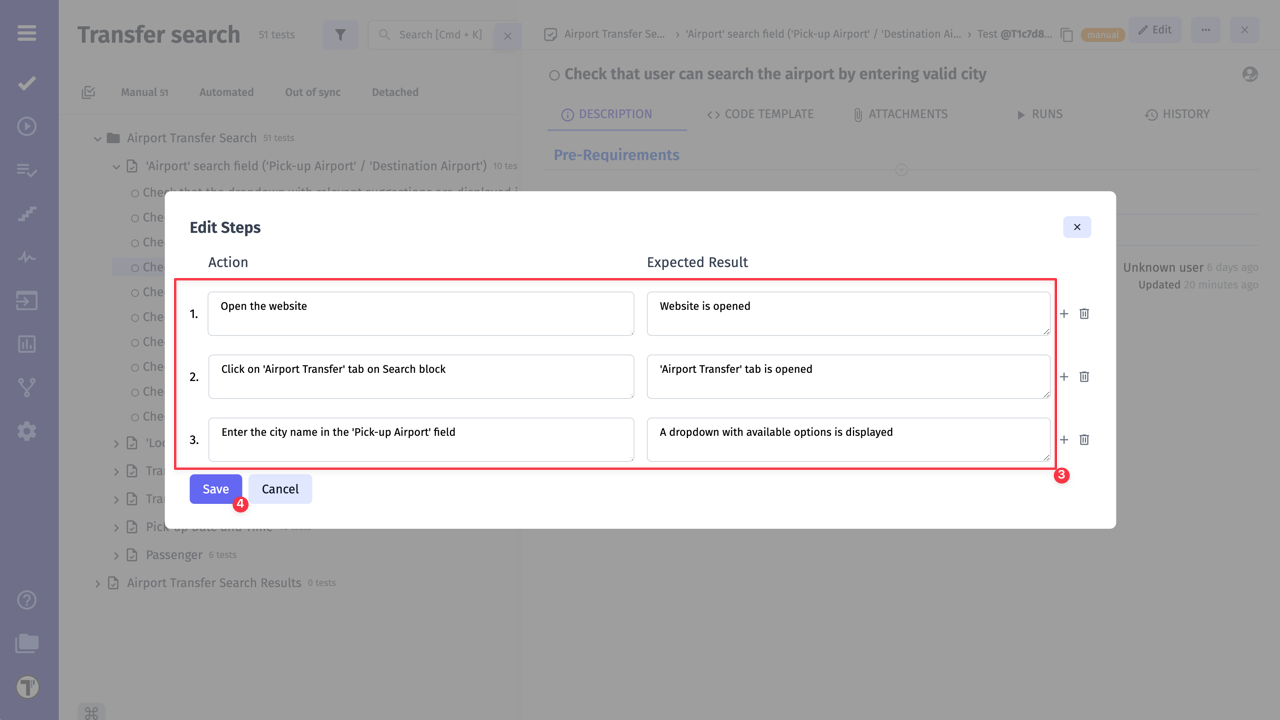Image resolution: width=1280 pixels, height=720 pixels.
Task: Delete step 2 using the trash icon
Action: 1084,377
